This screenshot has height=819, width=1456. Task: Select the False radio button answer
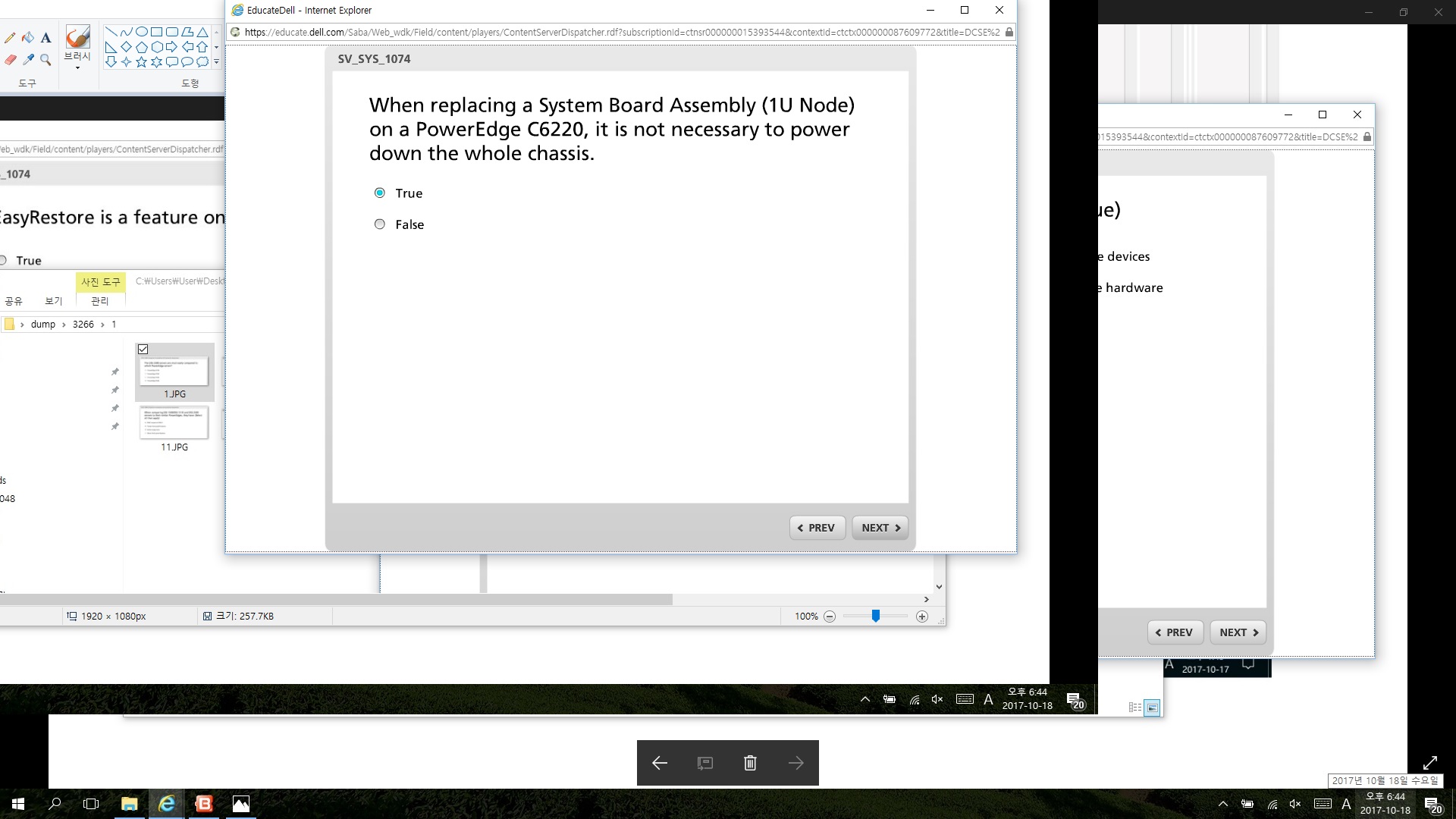tap(380, 224)
